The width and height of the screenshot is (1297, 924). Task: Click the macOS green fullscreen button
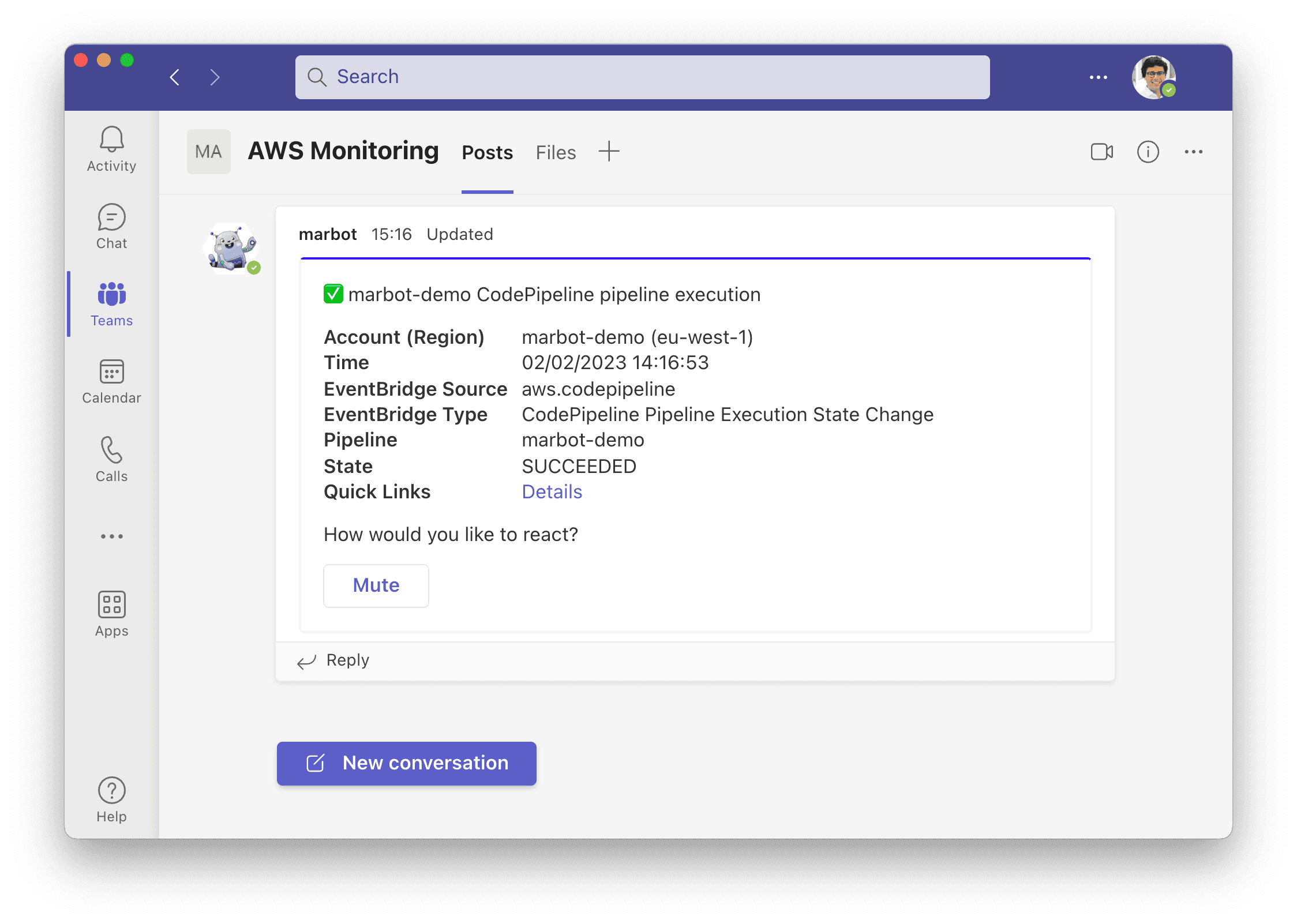coord(127,60)
